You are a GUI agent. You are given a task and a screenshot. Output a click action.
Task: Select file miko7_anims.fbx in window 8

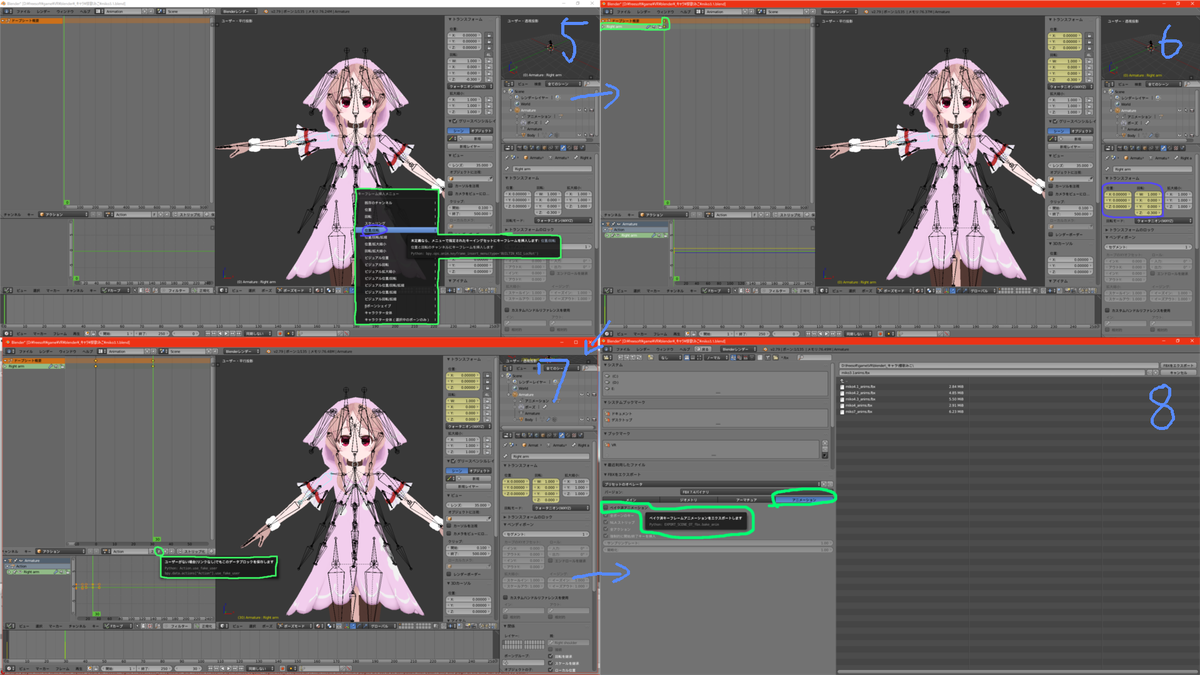[861, 411]
